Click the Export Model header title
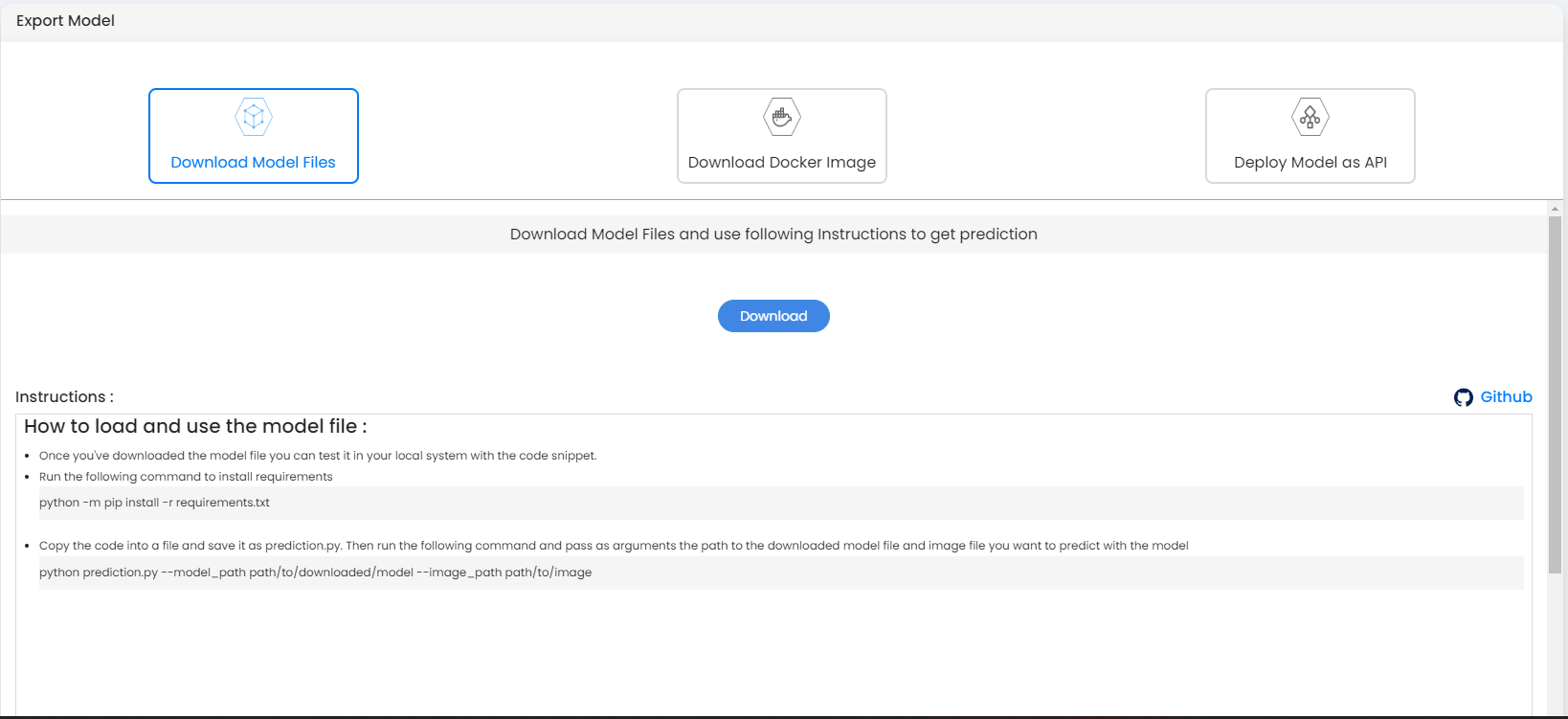Image resolution: width=1568 pixels, height=719 pixels. (x=65, y=21)
